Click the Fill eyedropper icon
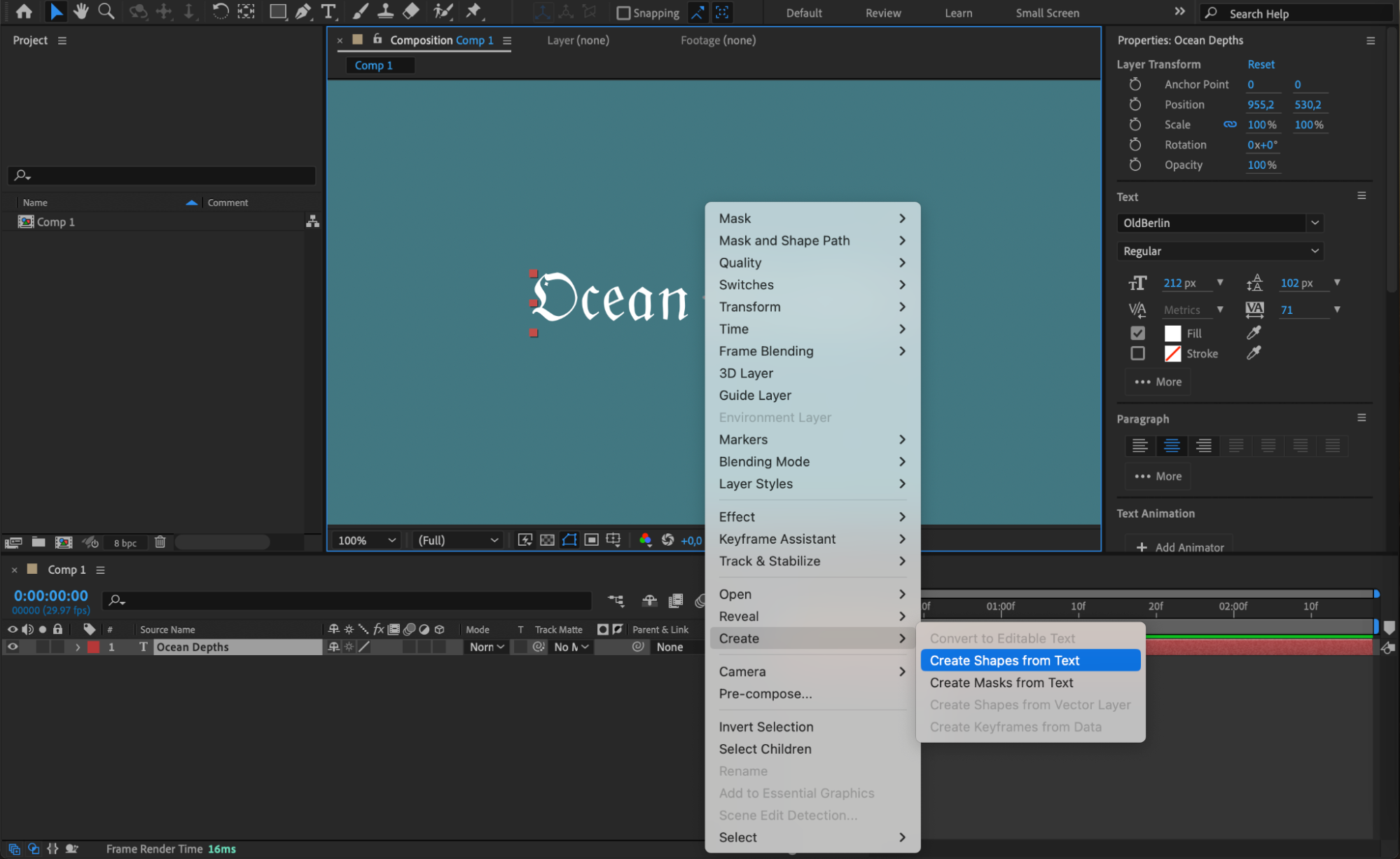Viewport: 1400px width, 859px height. pyautogui.click(x=1254, y=333)
